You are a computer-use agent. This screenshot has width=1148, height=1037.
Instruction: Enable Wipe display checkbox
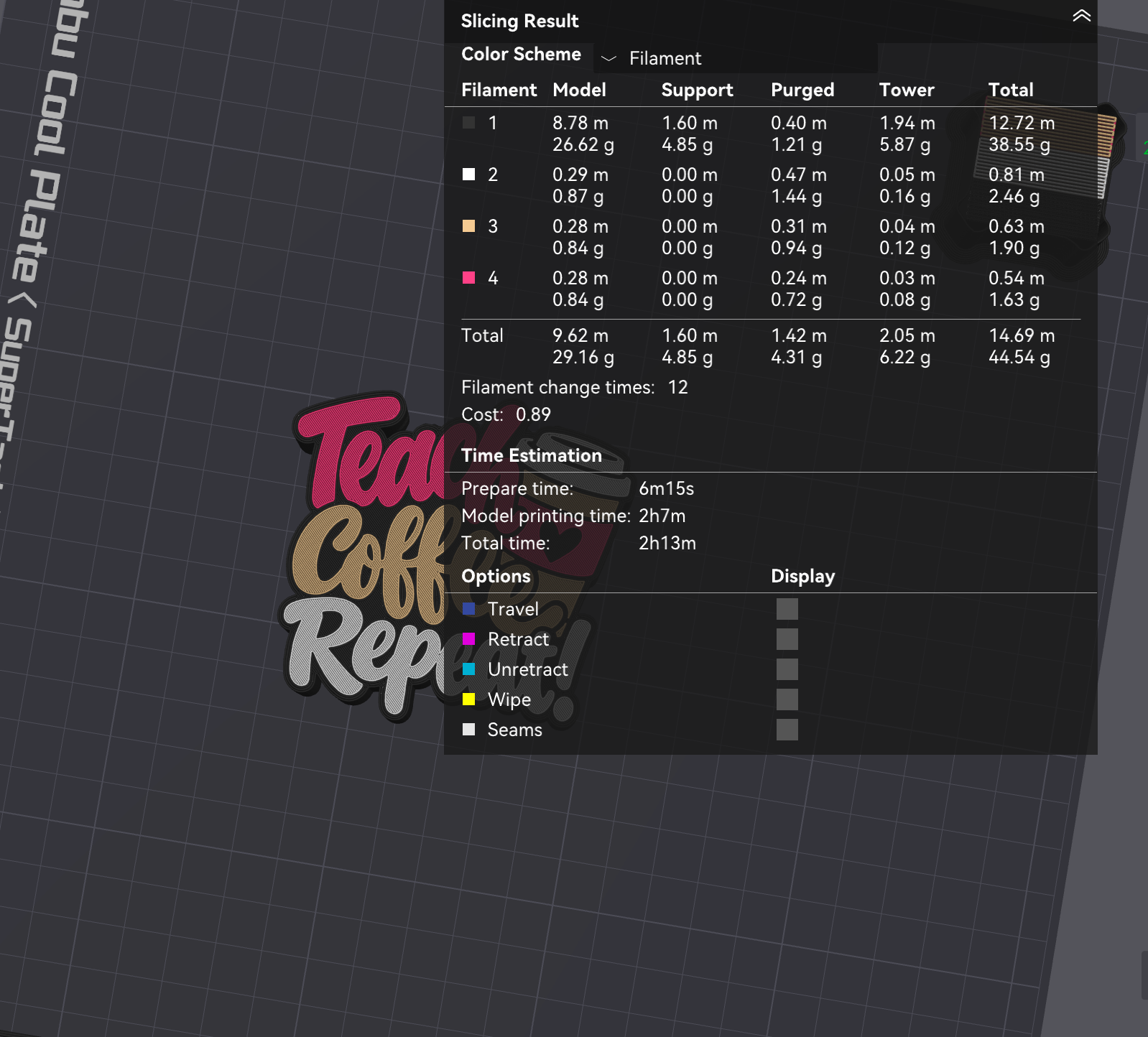(x=787, y=699)
